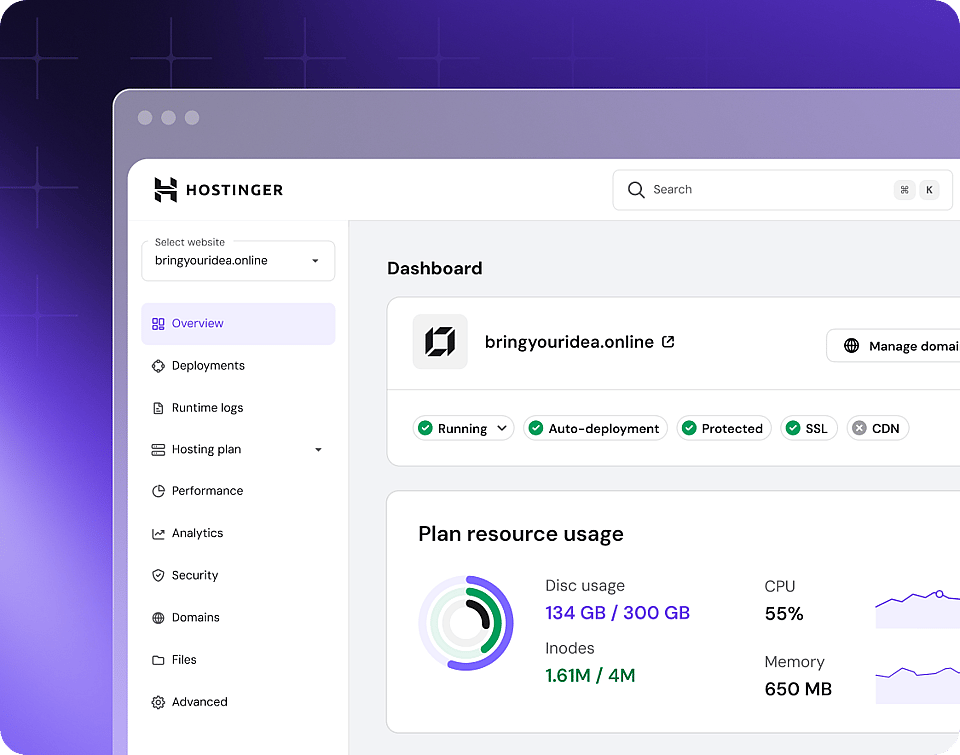The image size is (960, 755).
Task: Click the Protected status badge
Action: click(724, 428)
